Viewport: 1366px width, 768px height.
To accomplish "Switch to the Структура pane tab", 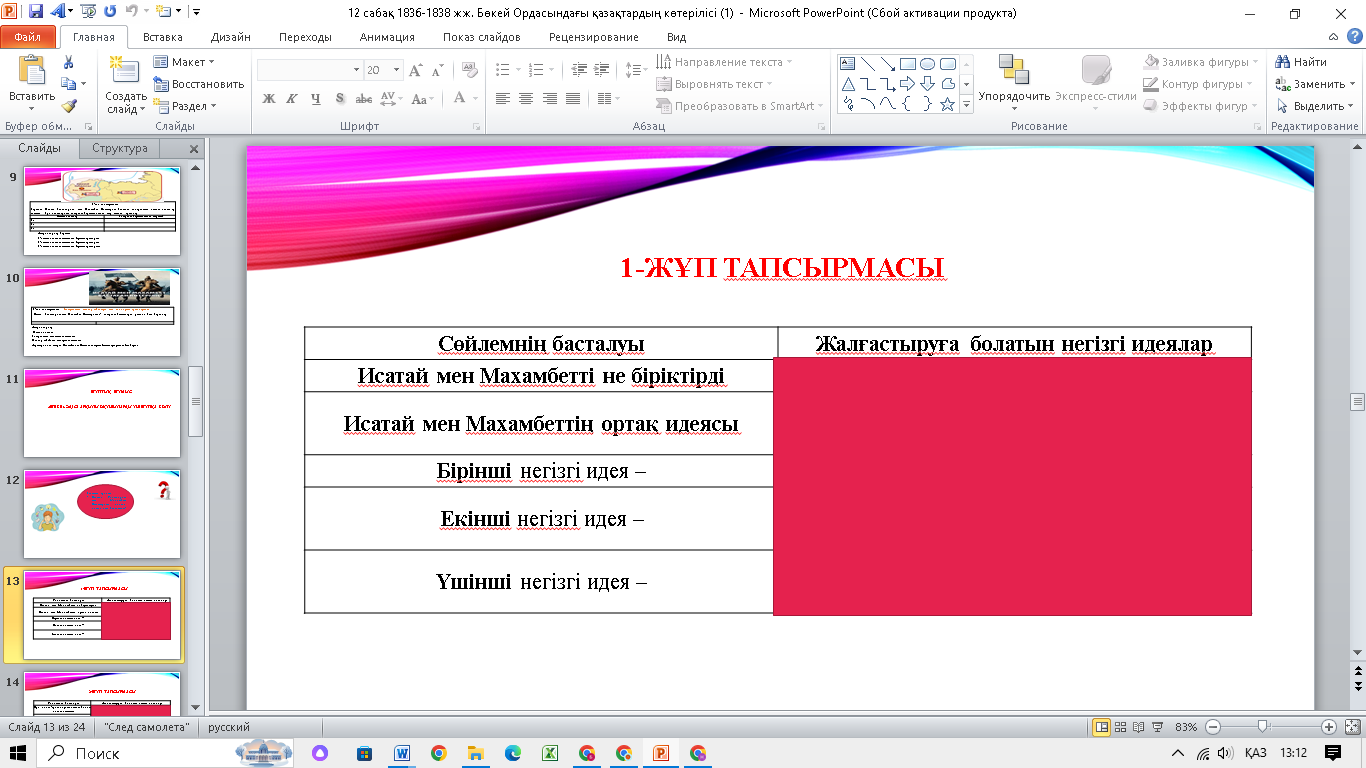I will tap(120, 148).
